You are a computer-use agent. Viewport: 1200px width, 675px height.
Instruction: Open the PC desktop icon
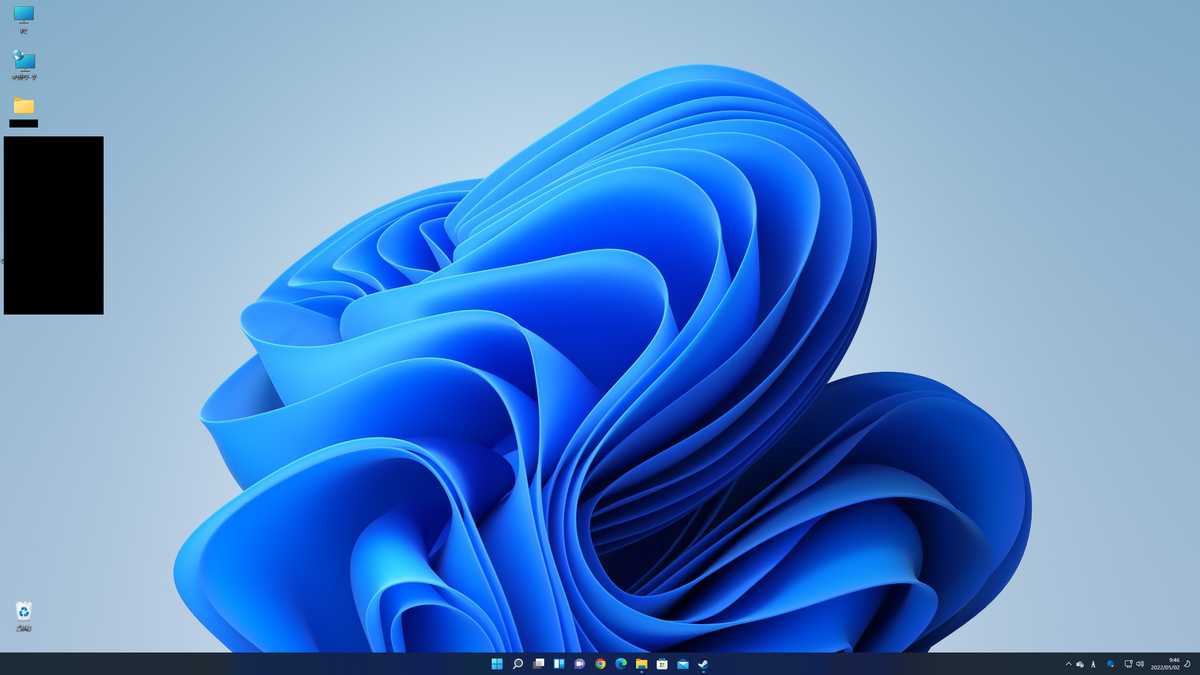coord(24,18)
